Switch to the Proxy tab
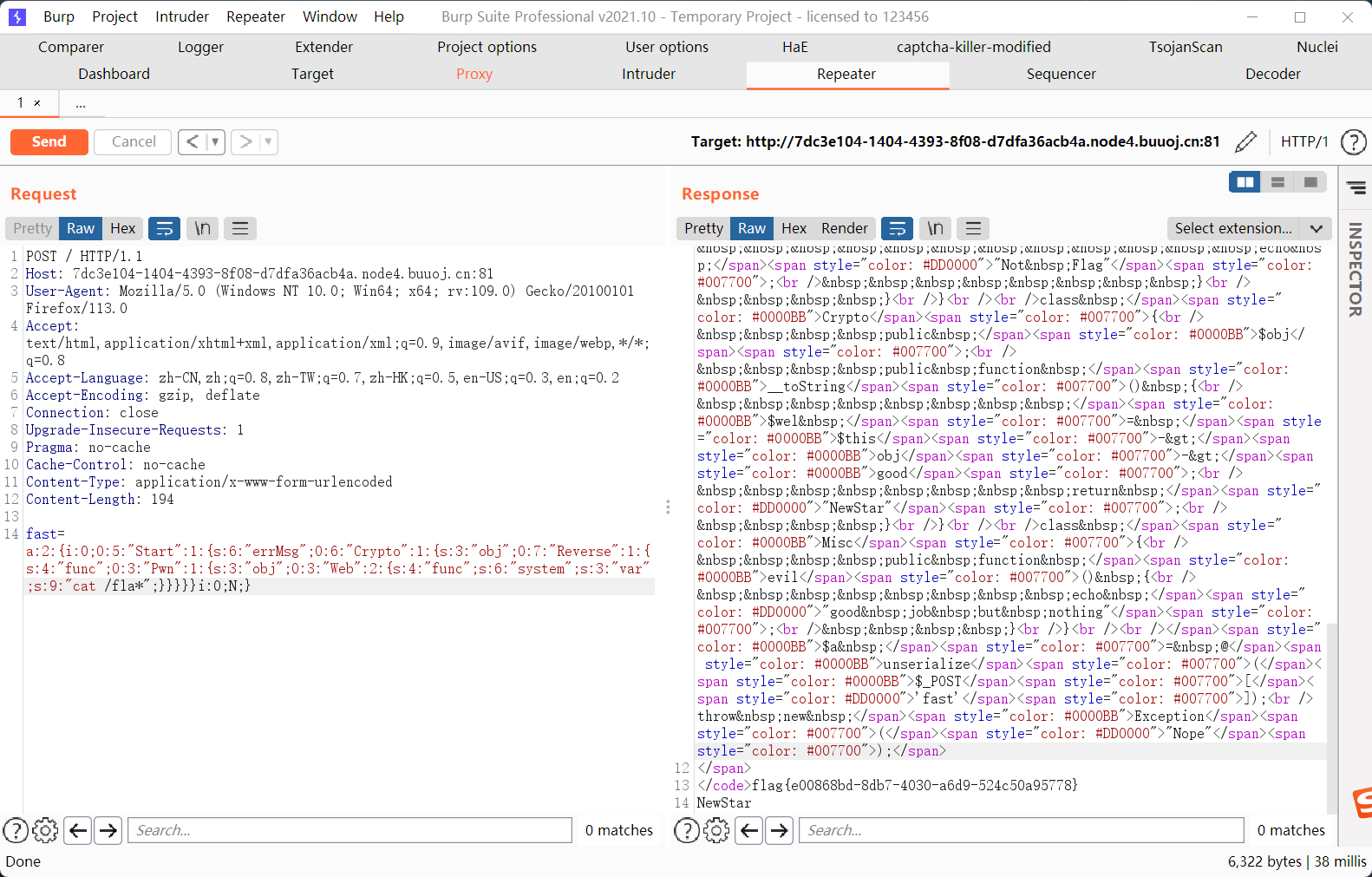 tap(474, 74)
